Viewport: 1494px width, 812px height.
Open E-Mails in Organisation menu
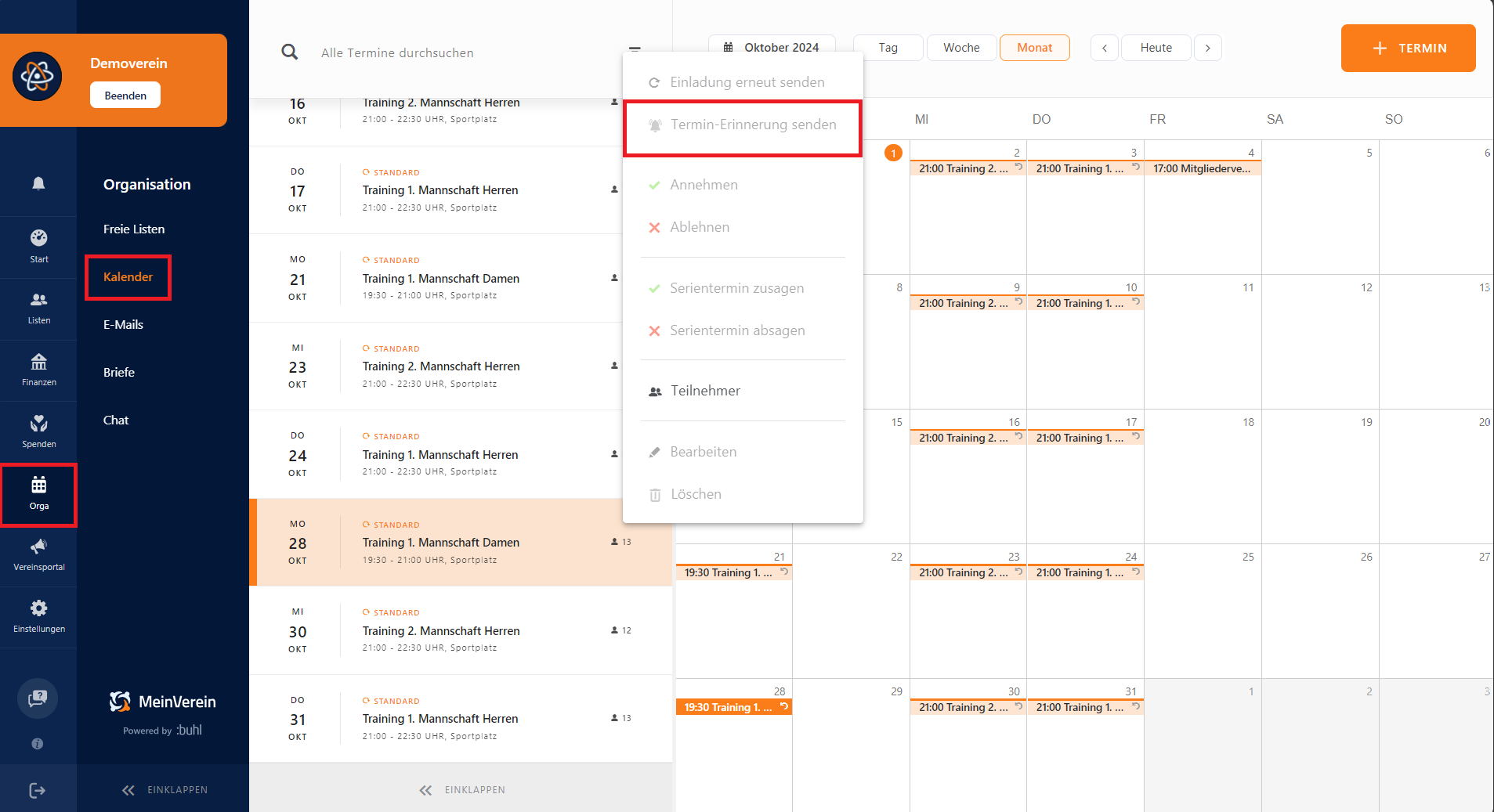(x=123, y=325)
